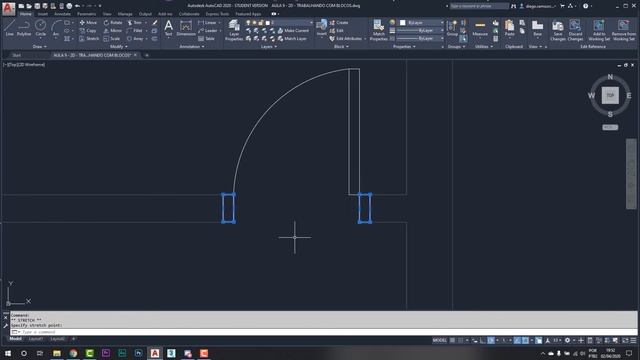640x360 pixels.
Task: Select the Leader annotation tool
Action: pyautogui.click(x=208, y=31)
